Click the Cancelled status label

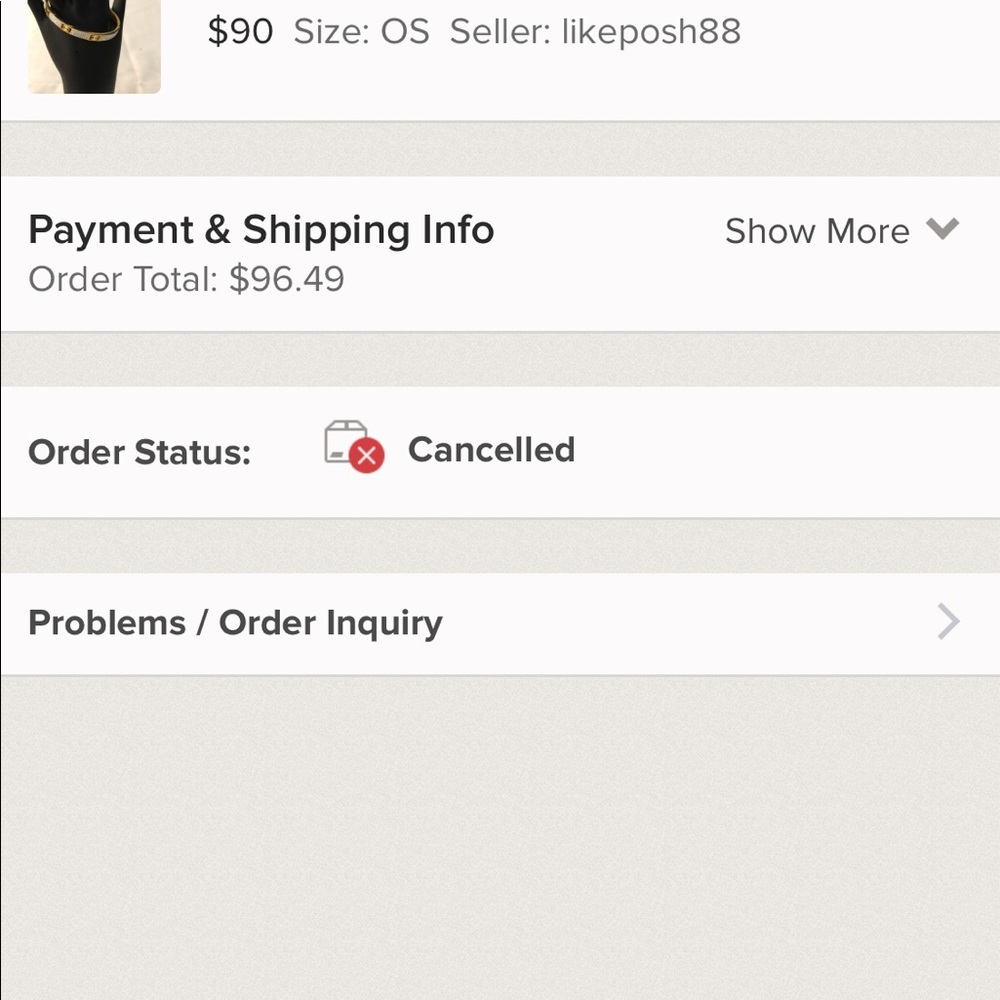point(492,450)
